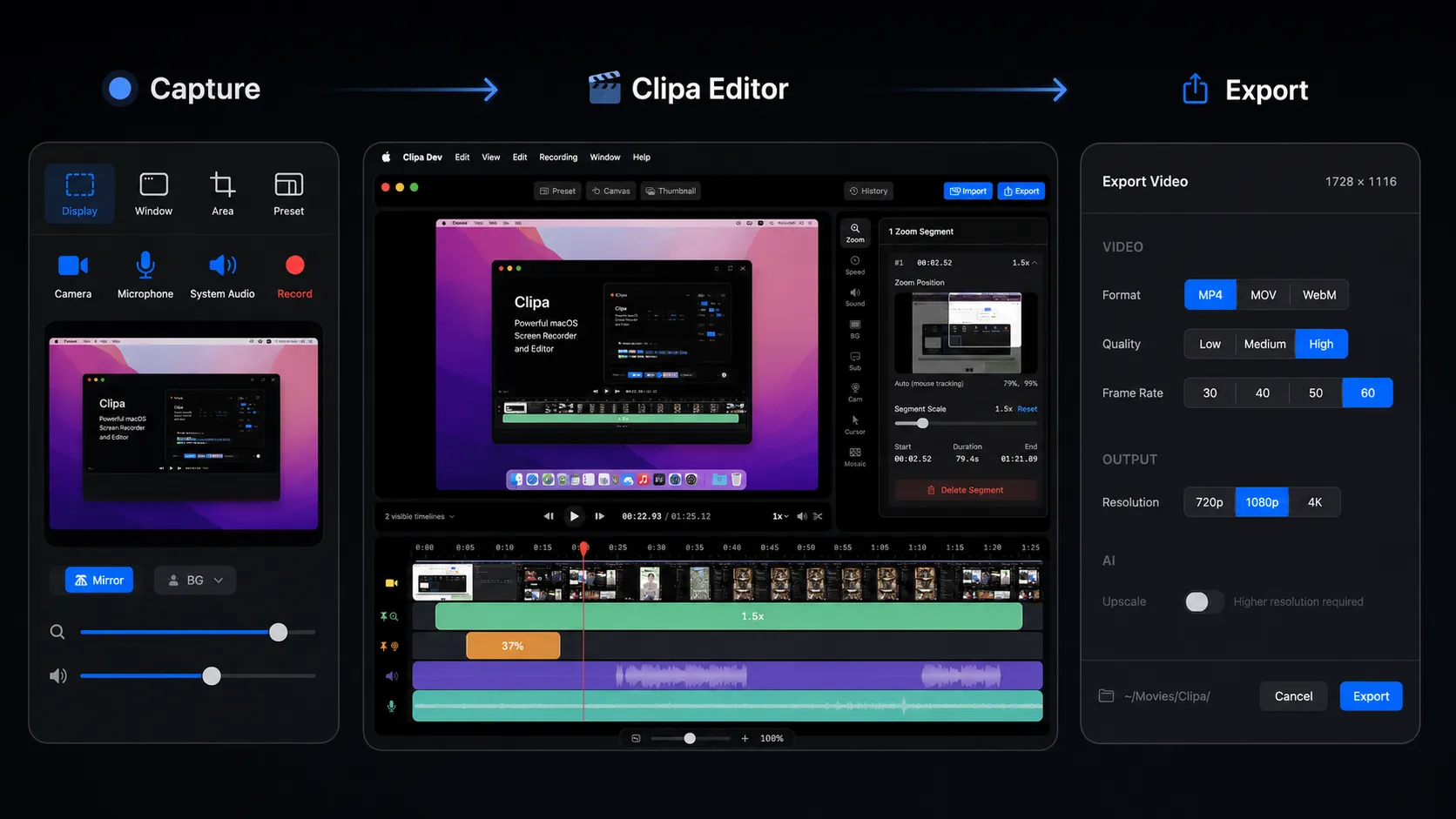Click the Import button in editor toolbar
1456x819 pixels.
[x=968, y=191]
